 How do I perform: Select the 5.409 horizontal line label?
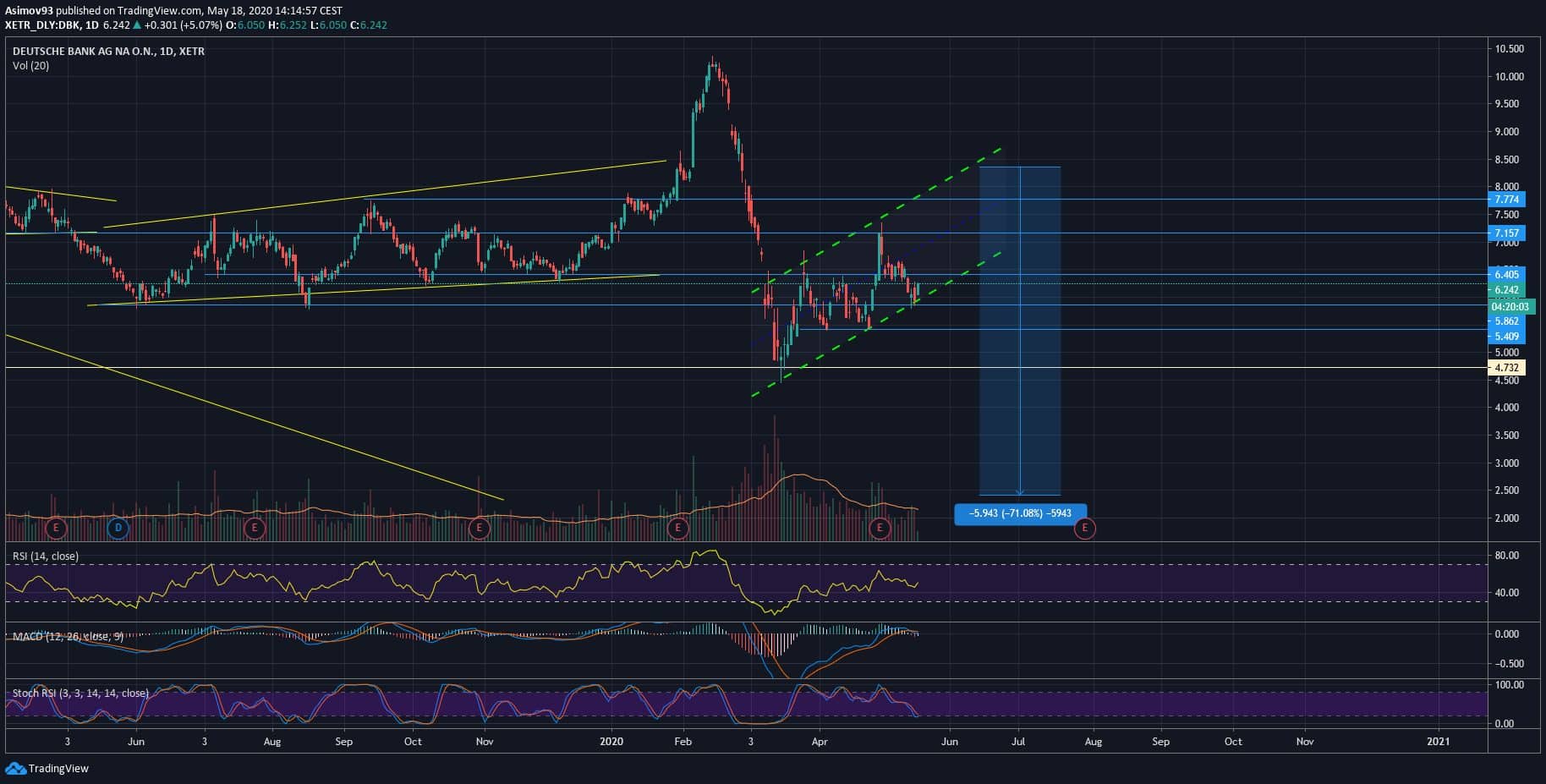tap(1506, 337)
